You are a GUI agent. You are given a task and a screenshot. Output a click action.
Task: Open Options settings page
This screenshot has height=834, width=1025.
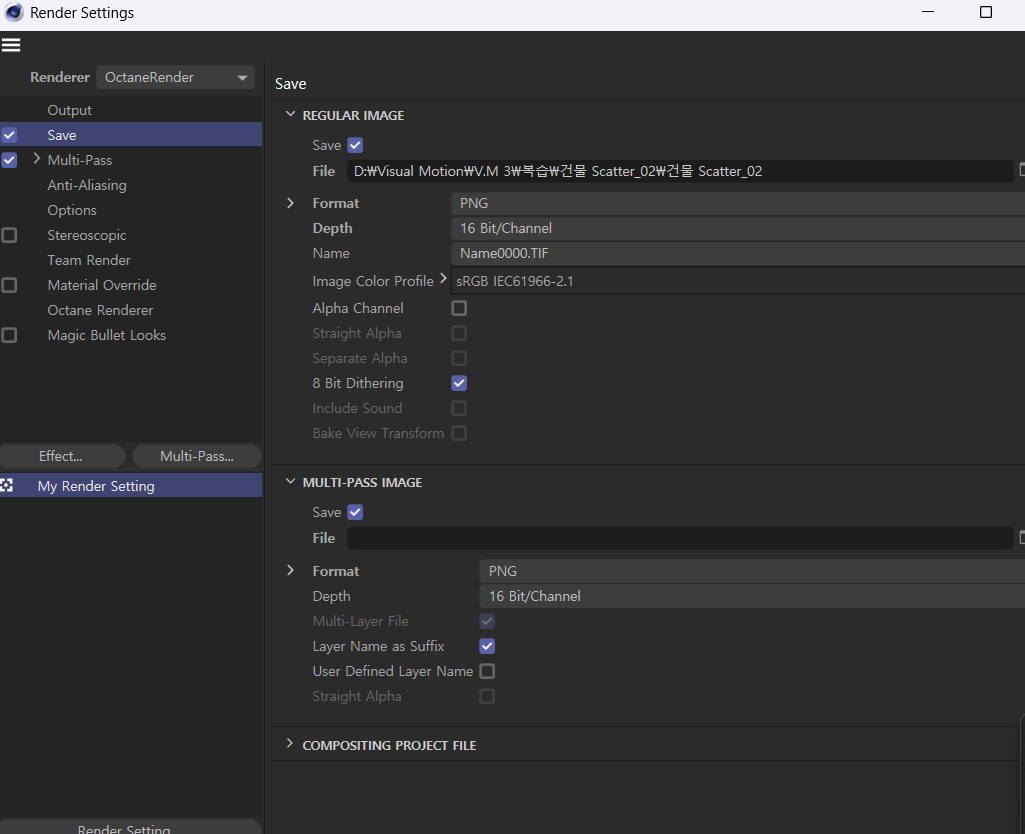coord(72,210)
